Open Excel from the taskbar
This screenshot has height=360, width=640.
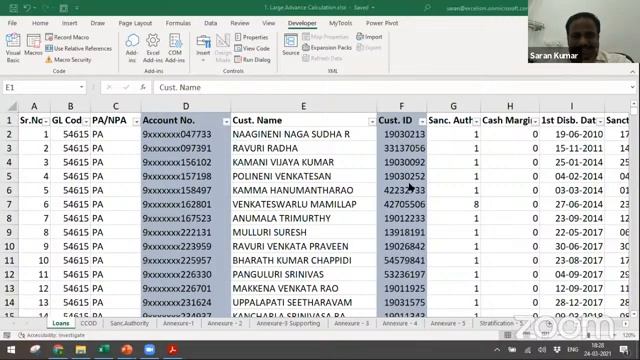tap(104, 350)
